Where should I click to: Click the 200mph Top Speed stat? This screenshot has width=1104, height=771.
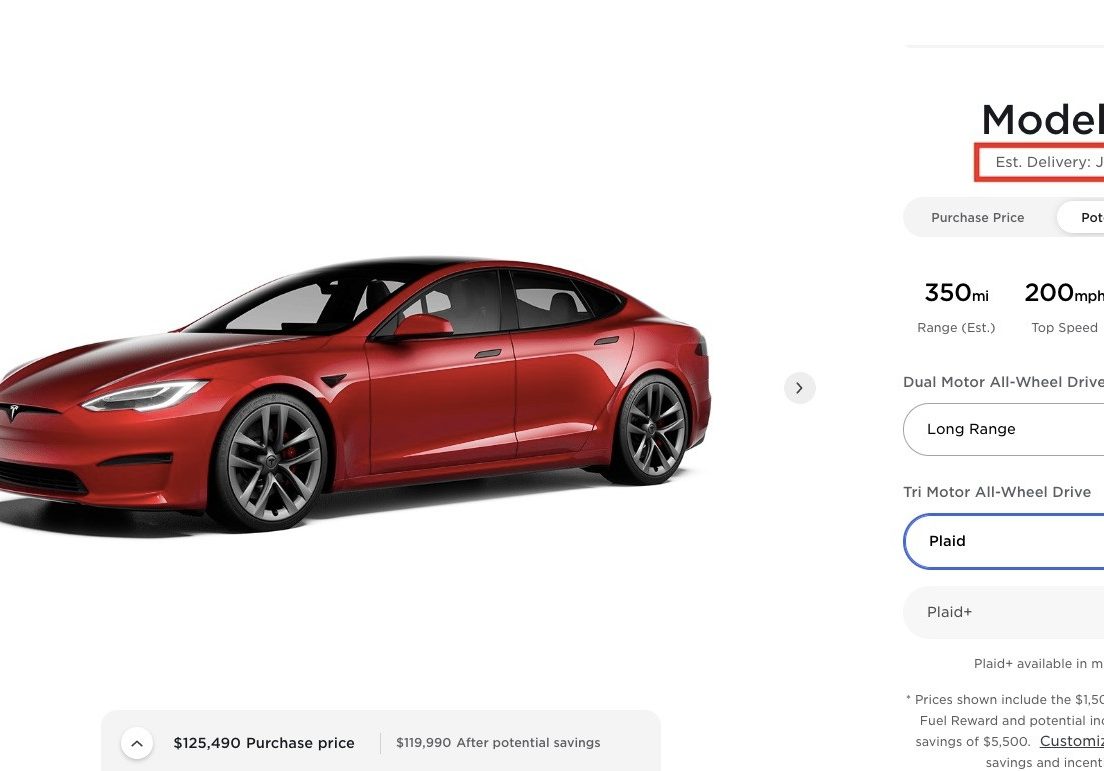[1064, 307]
